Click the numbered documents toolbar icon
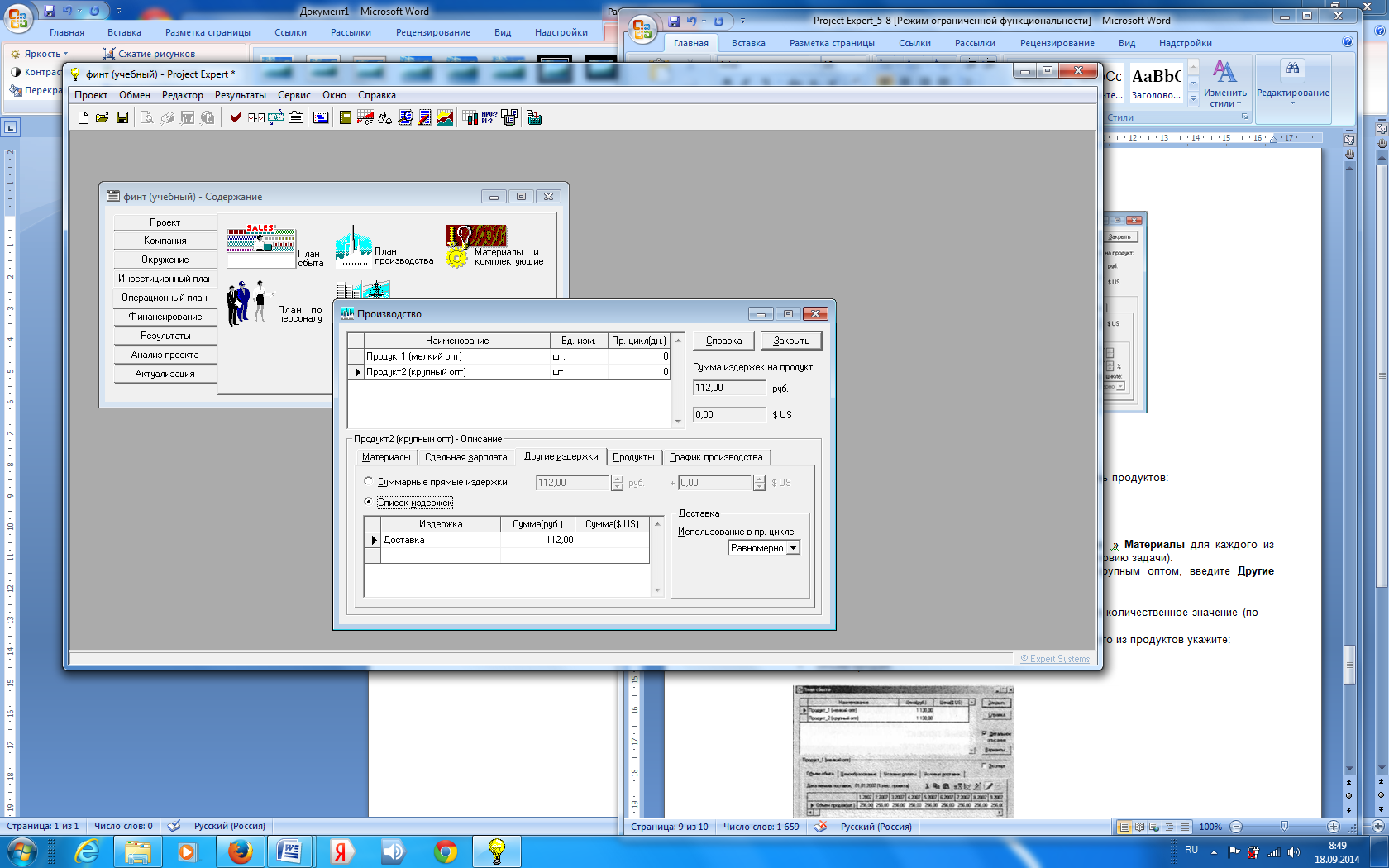 point(509,118)
